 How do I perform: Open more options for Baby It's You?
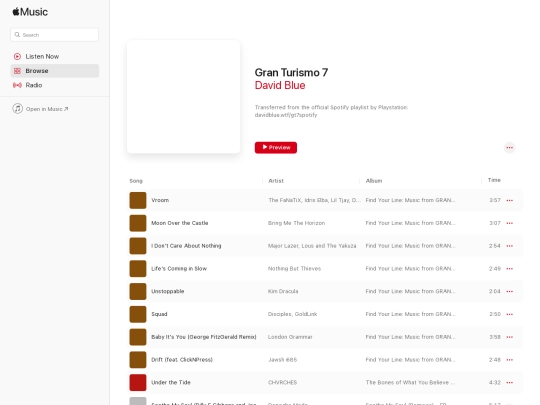[x=509, y=337]
